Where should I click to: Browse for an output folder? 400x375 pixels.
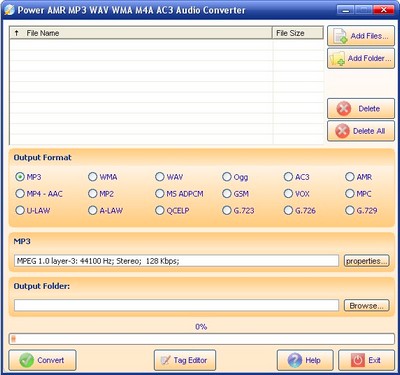click(366, 306)
